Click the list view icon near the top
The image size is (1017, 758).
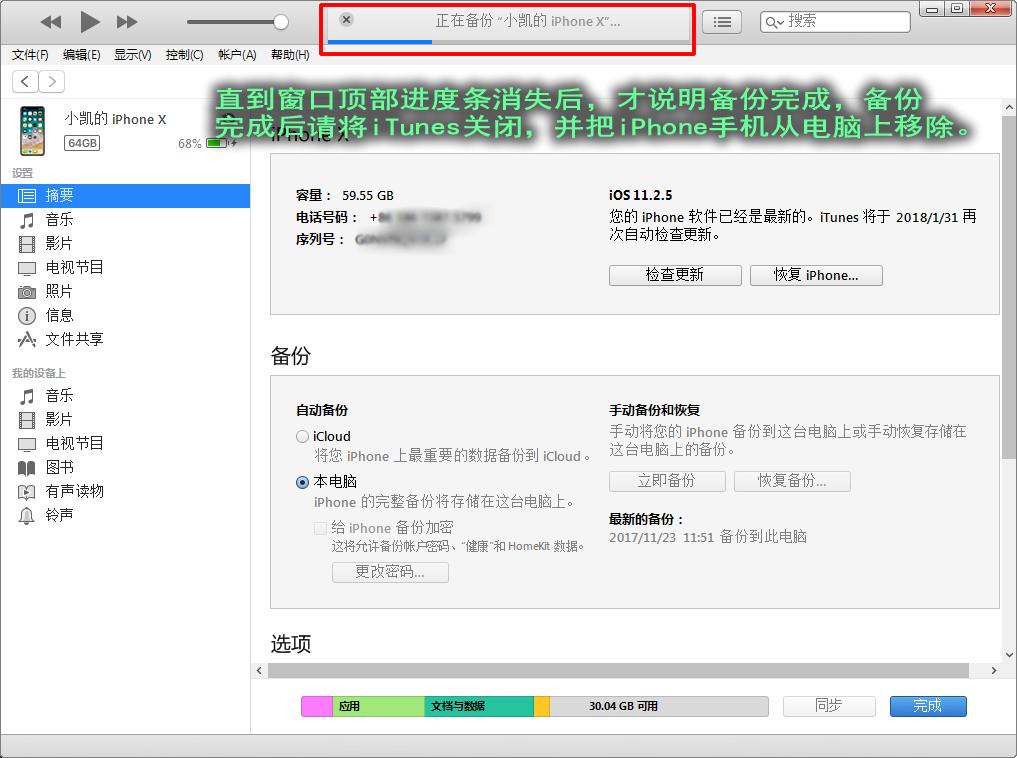(x=722, y=21)
